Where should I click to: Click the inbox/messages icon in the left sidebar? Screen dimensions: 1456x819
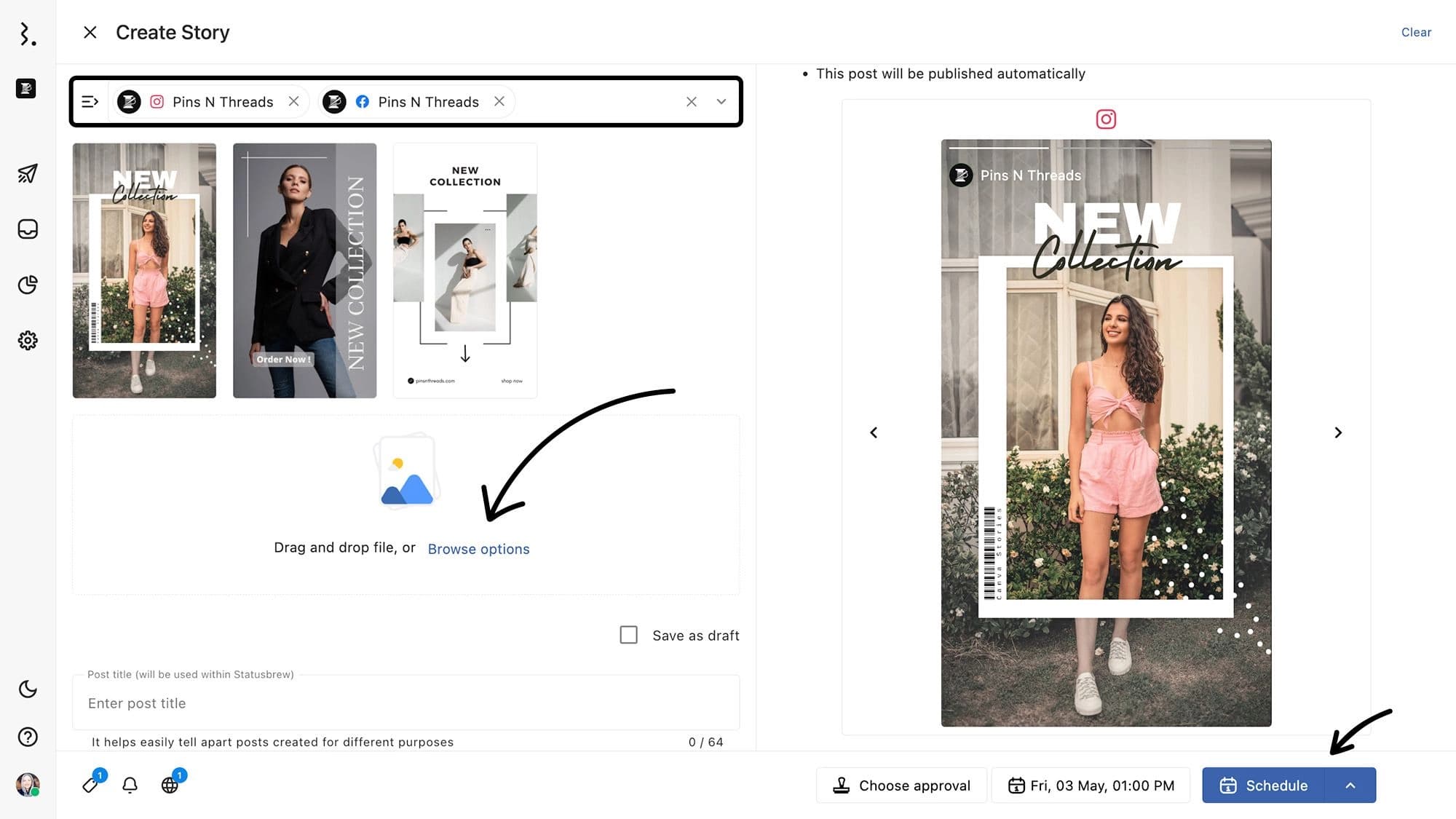(x=27, y=229)
